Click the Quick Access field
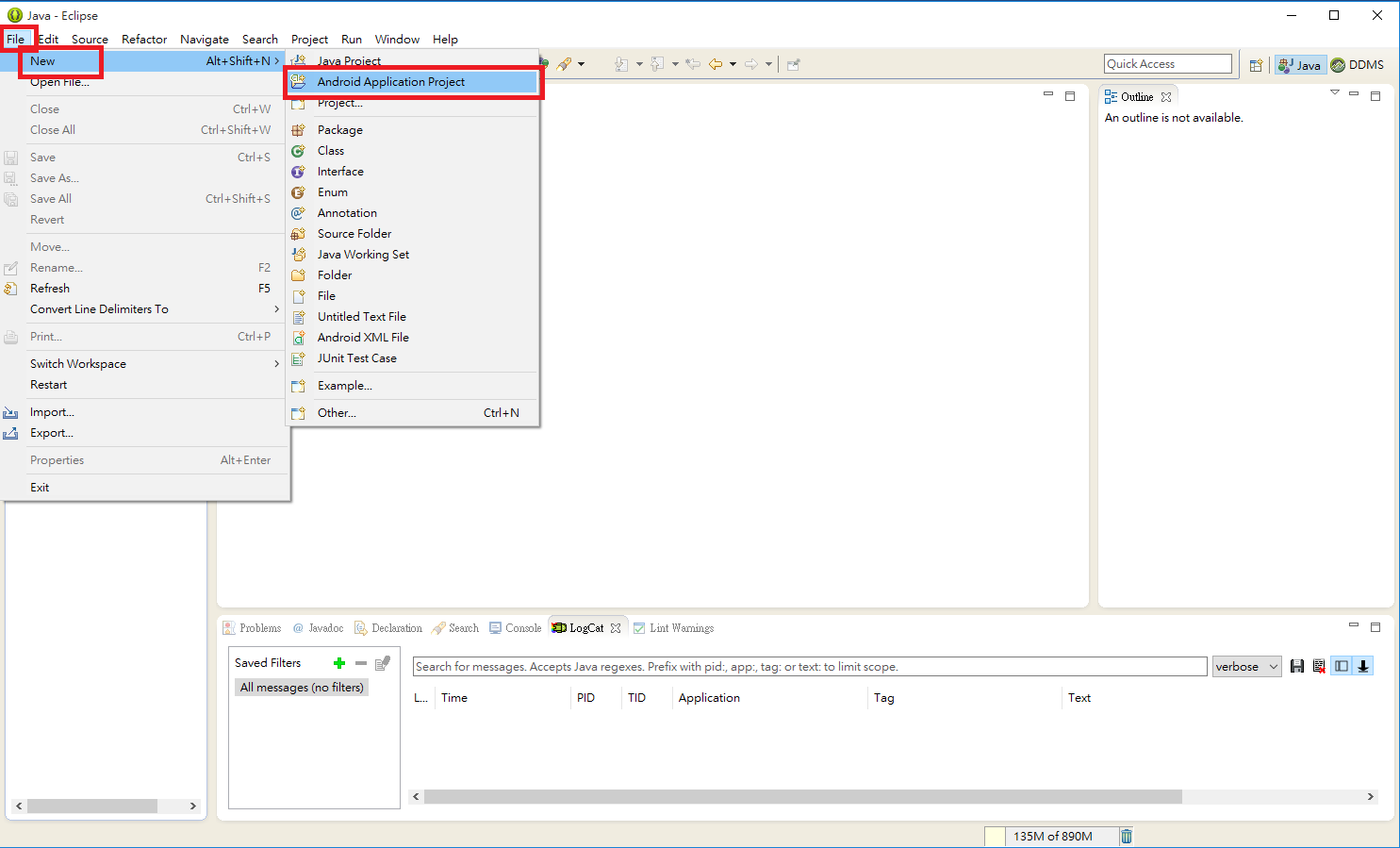The image size is (1400, 848). click(1168, 63)
